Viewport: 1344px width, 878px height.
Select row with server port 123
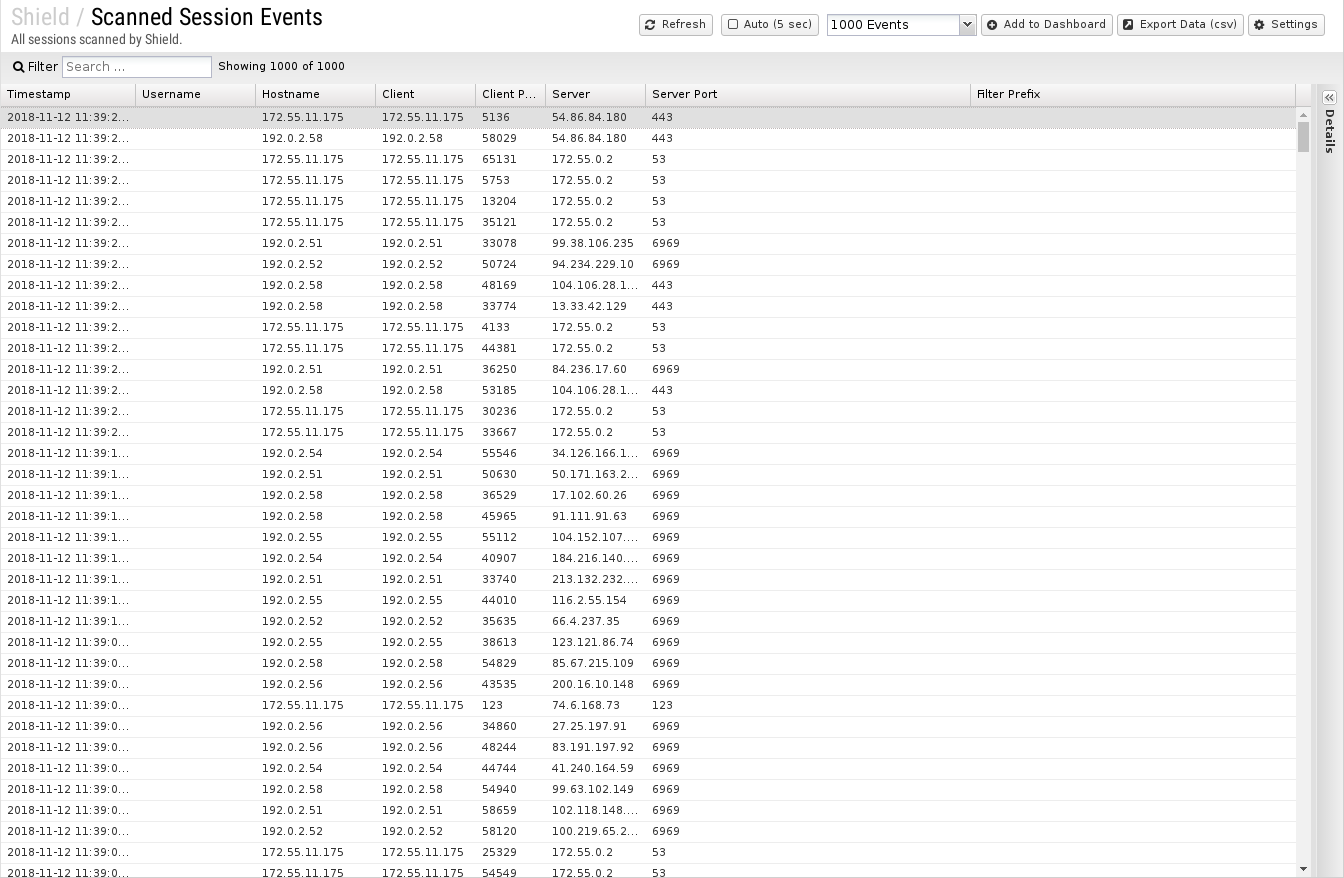click(x=662, y=705)
